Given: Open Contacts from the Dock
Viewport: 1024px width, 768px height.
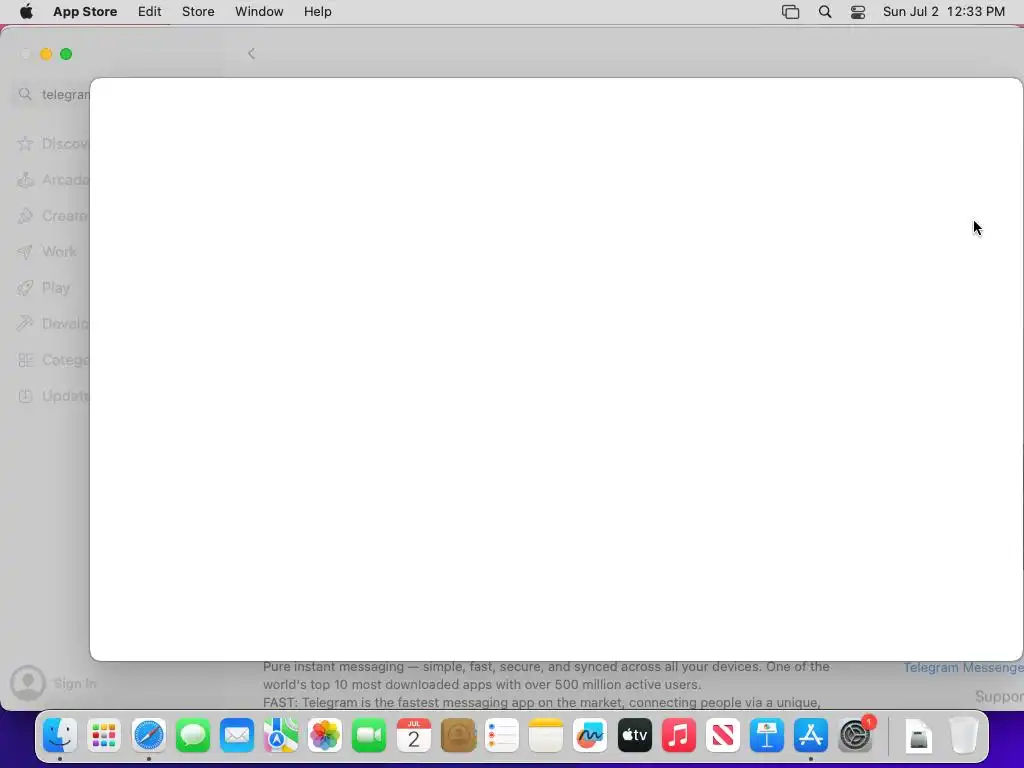Looking at the screenshot, I should (458, 735).
